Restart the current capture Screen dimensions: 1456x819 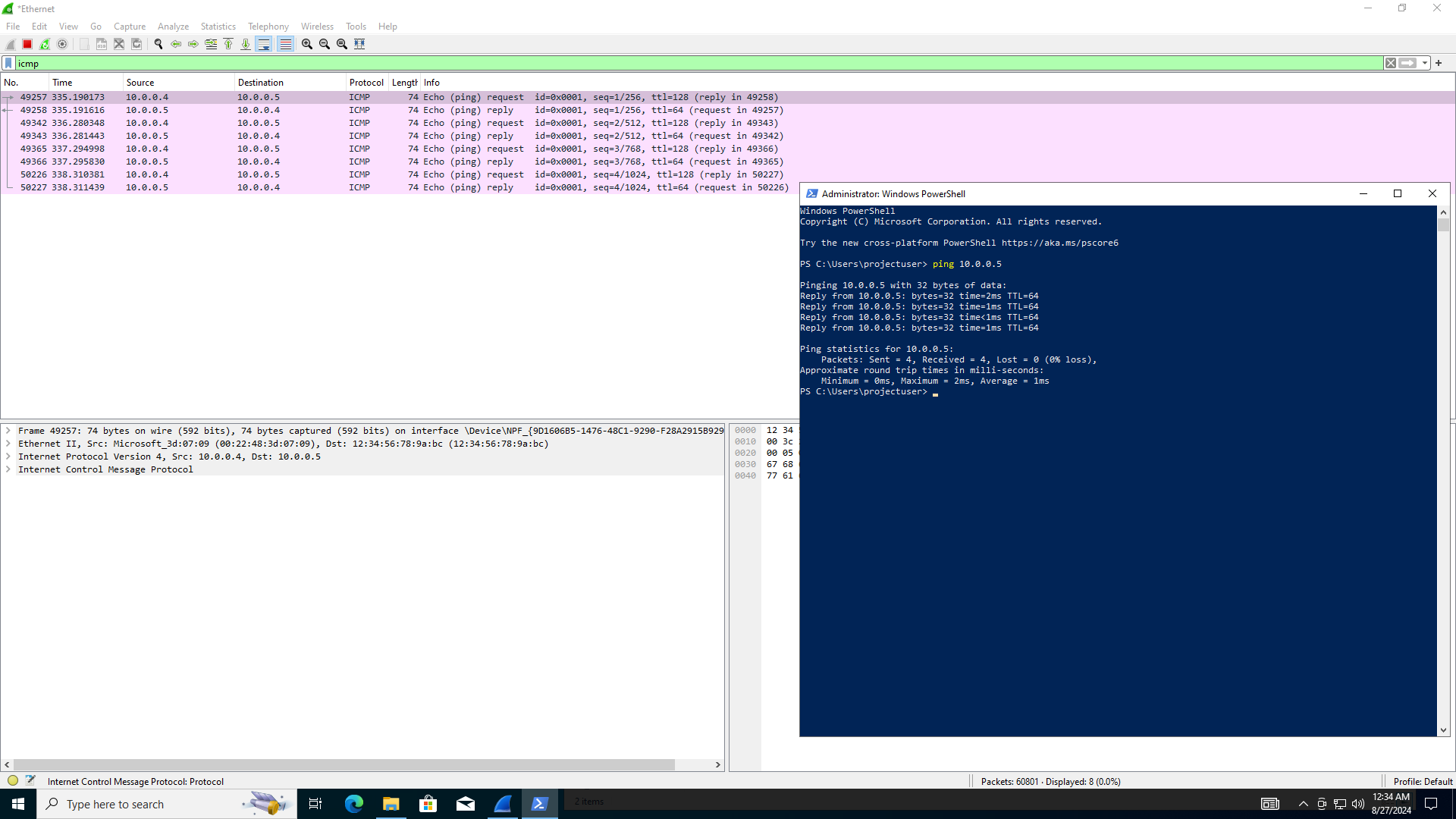point(44,44)
